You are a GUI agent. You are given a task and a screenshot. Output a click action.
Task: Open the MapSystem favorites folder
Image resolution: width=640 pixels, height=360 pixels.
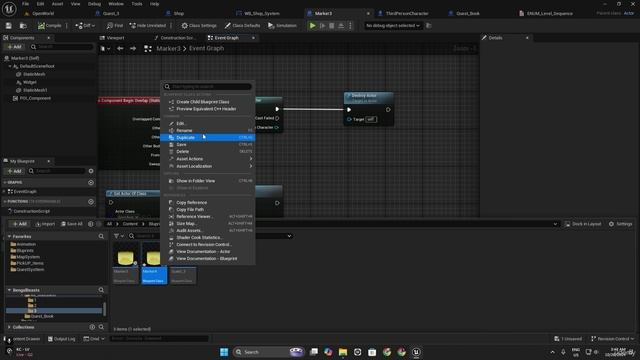28,257
